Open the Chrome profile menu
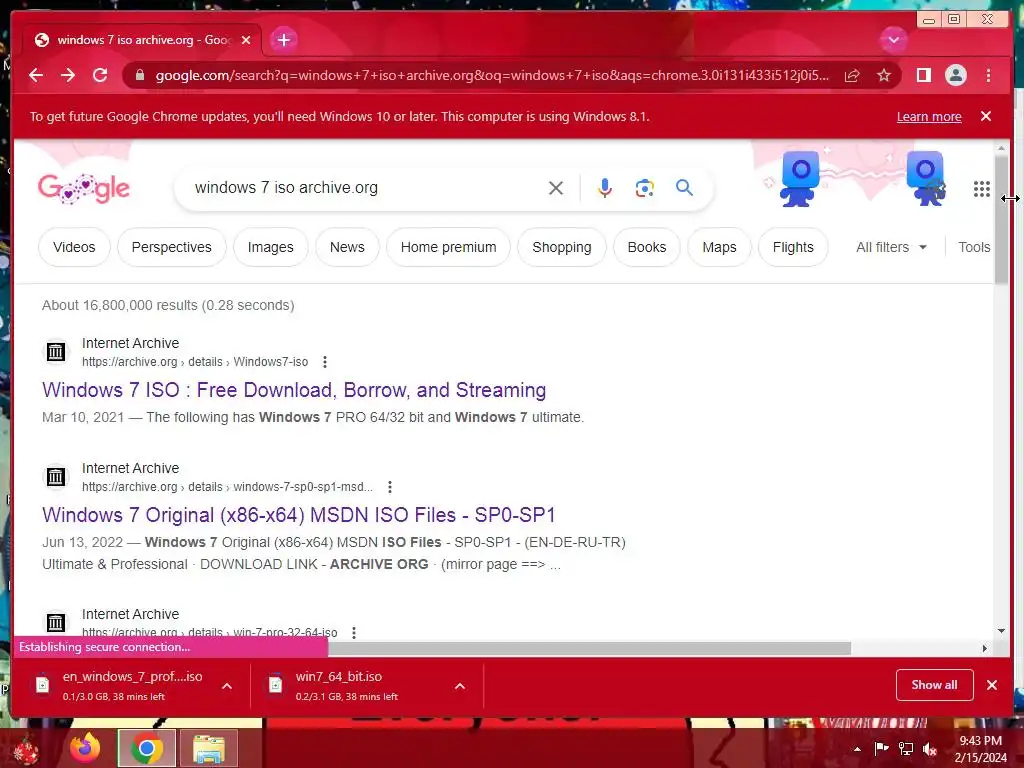Screen dimensions: 1024x768 [955, 75]
